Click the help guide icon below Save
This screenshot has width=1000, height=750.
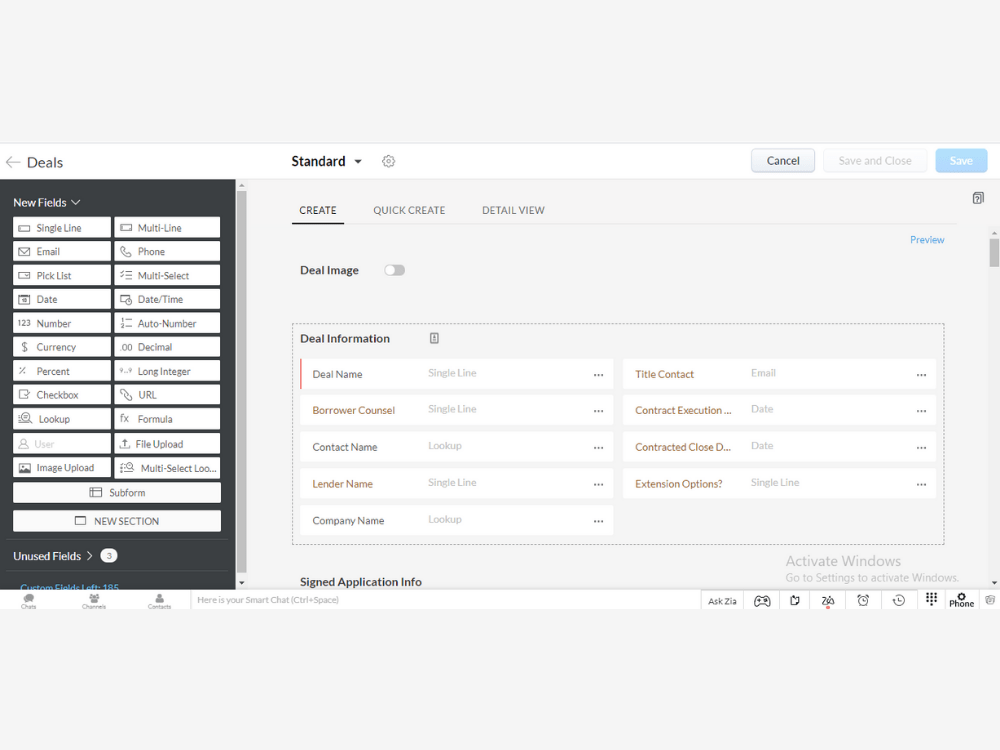(978, 198)
